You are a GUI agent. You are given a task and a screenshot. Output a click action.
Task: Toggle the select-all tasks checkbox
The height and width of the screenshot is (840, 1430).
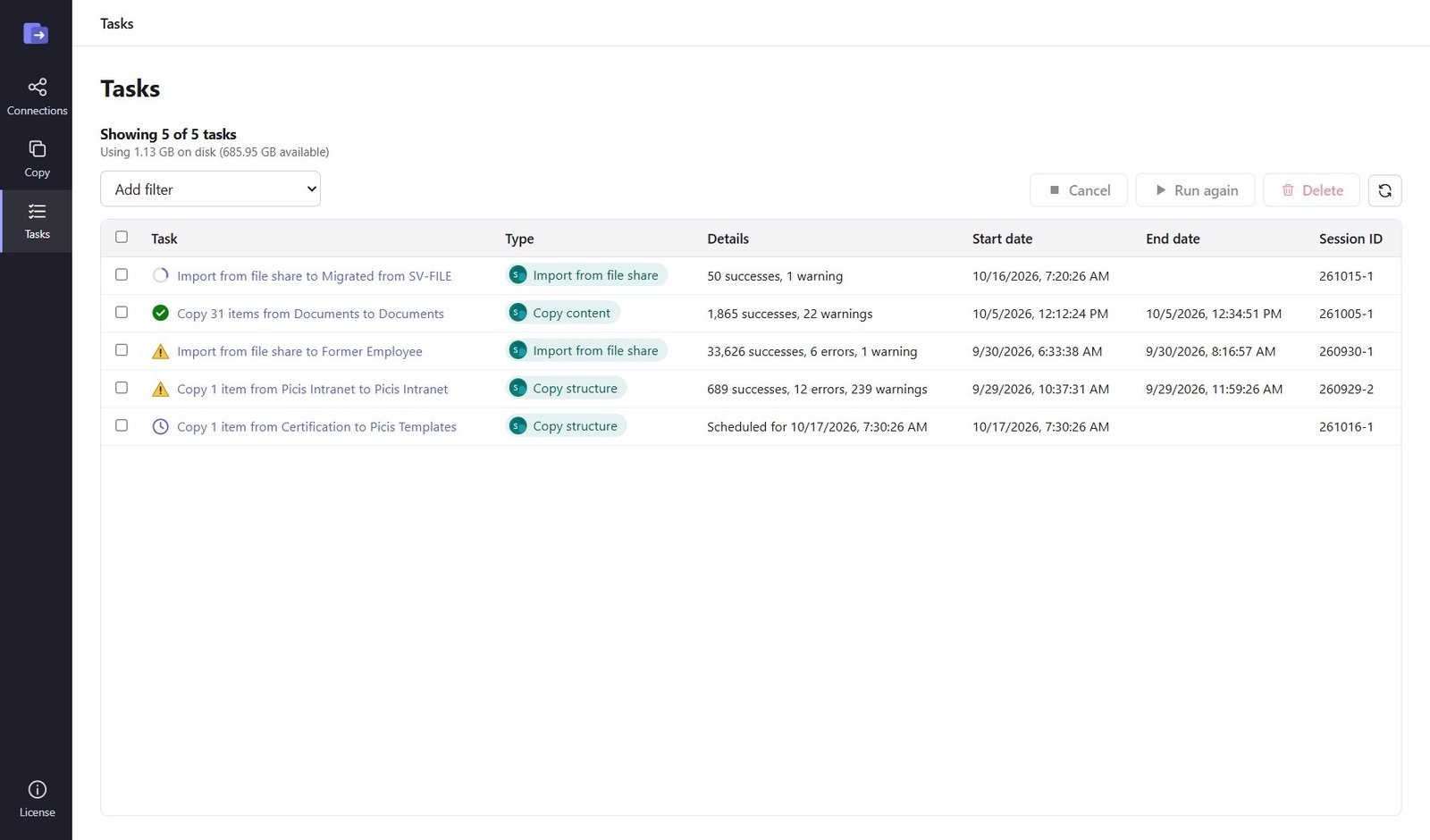pyautogui.click(x=122, y=237)
